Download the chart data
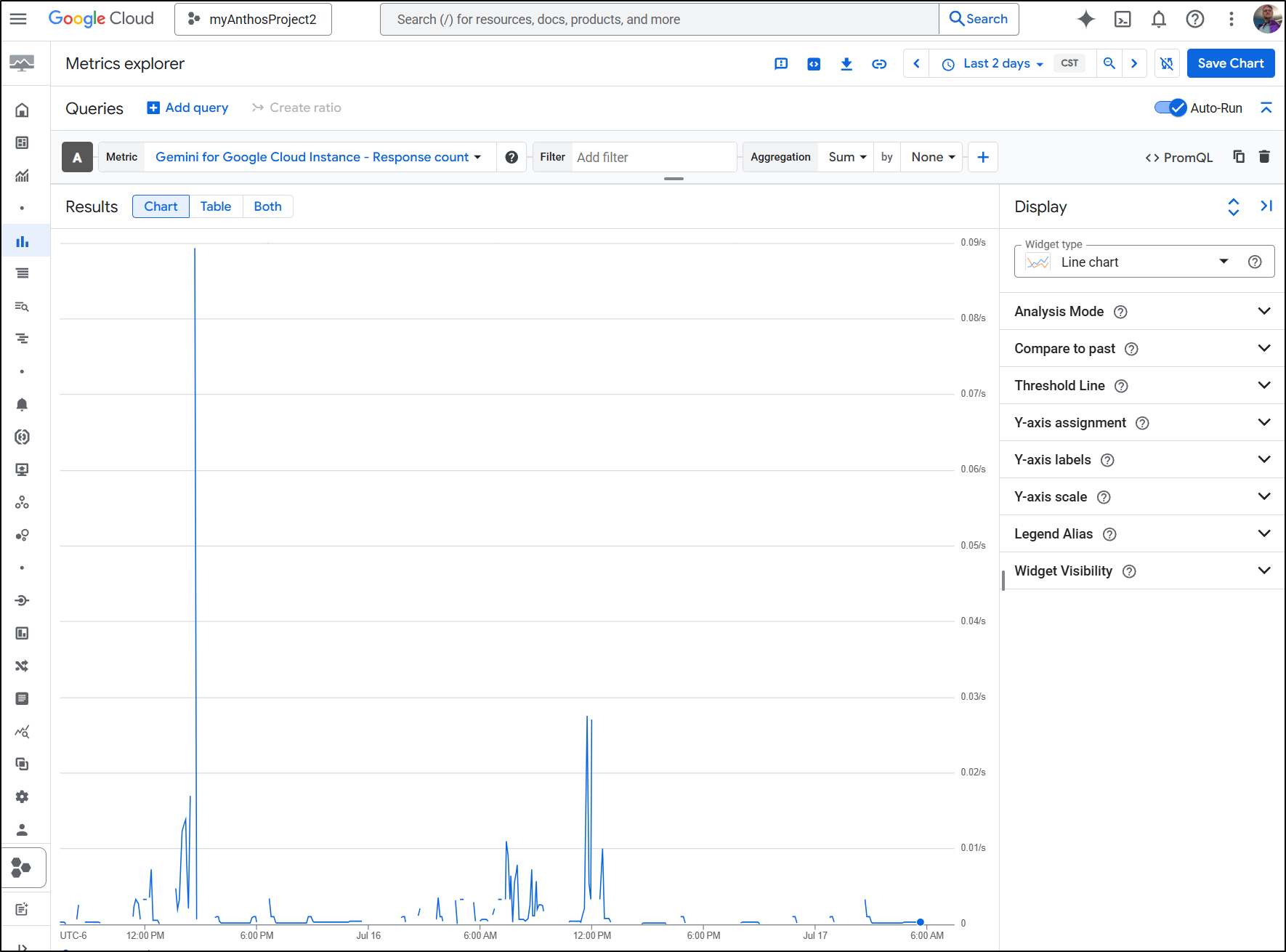This screenshot has width=1286, height=952. coord(846,64)
